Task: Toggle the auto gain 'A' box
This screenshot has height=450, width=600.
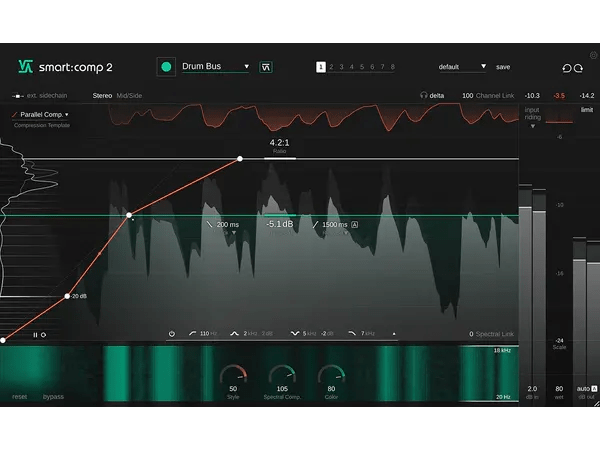Action: coord(594,389)
